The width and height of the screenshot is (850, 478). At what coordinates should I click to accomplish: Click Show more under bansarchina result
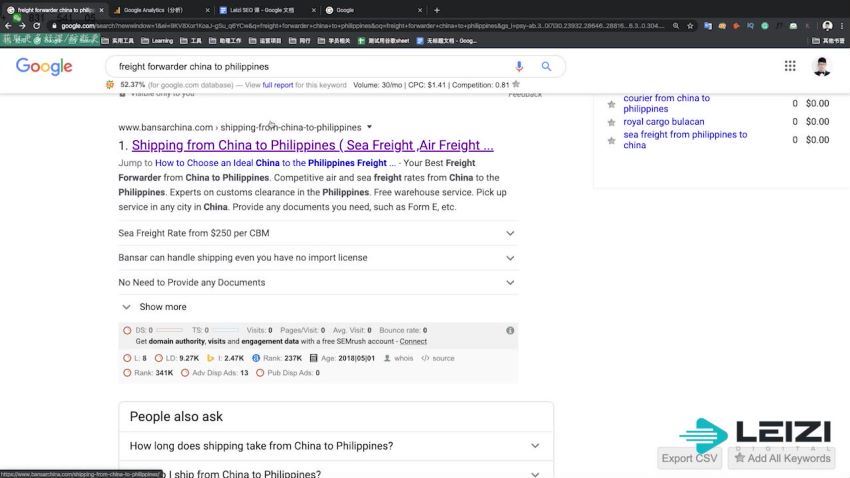(x=154, y=307)
